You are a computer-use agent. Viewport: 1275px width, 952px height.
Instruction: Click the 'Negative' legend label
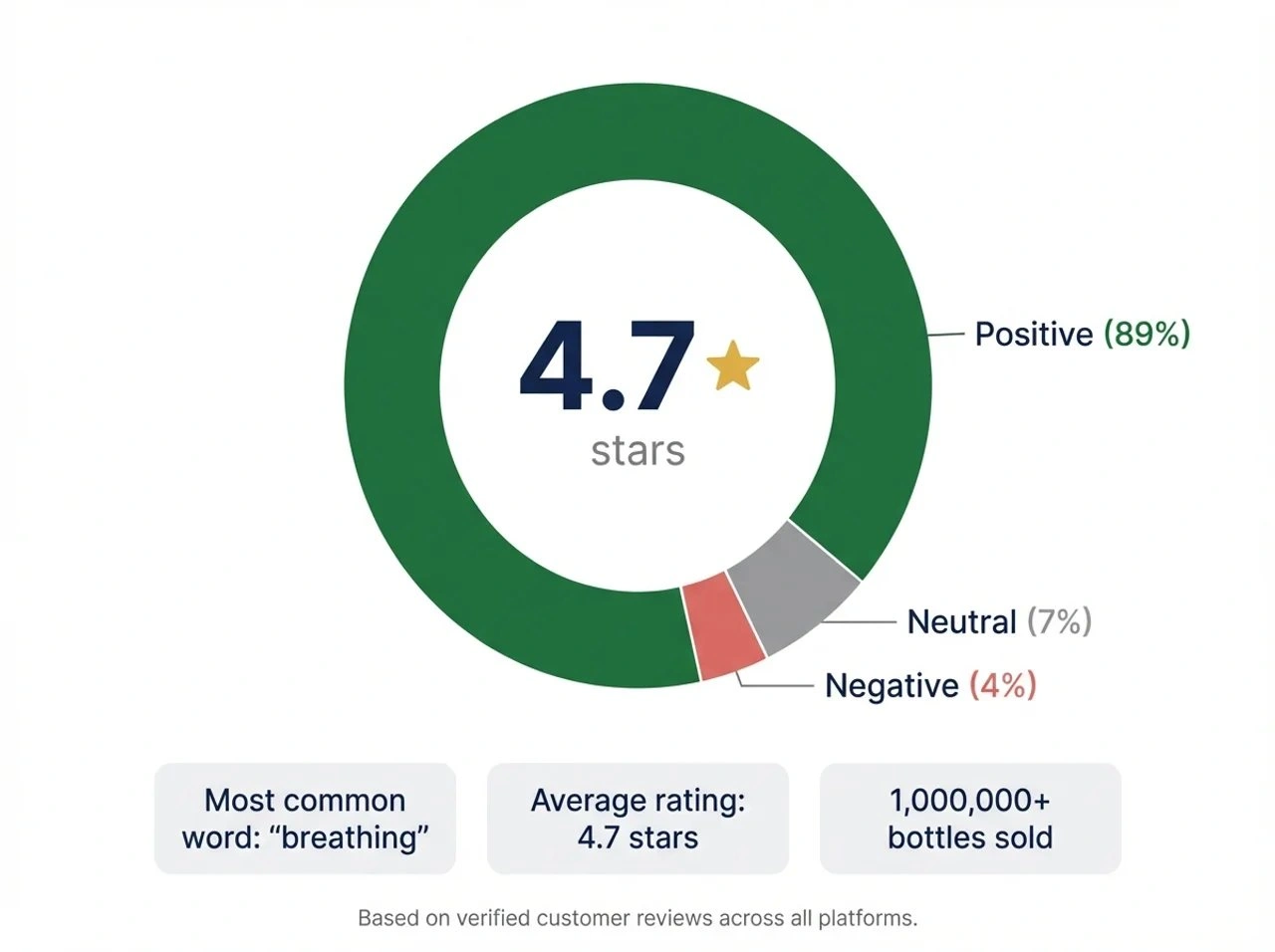click(892, 685)
